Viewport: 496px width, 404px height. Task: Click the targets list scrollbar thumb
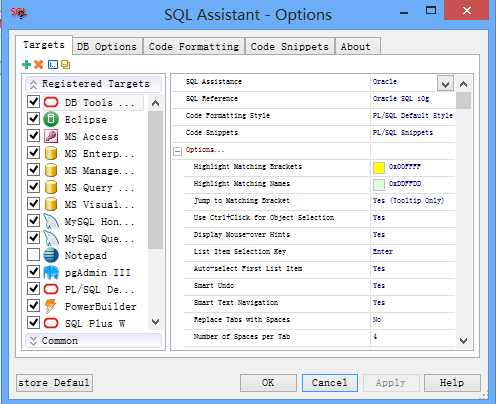155,180
